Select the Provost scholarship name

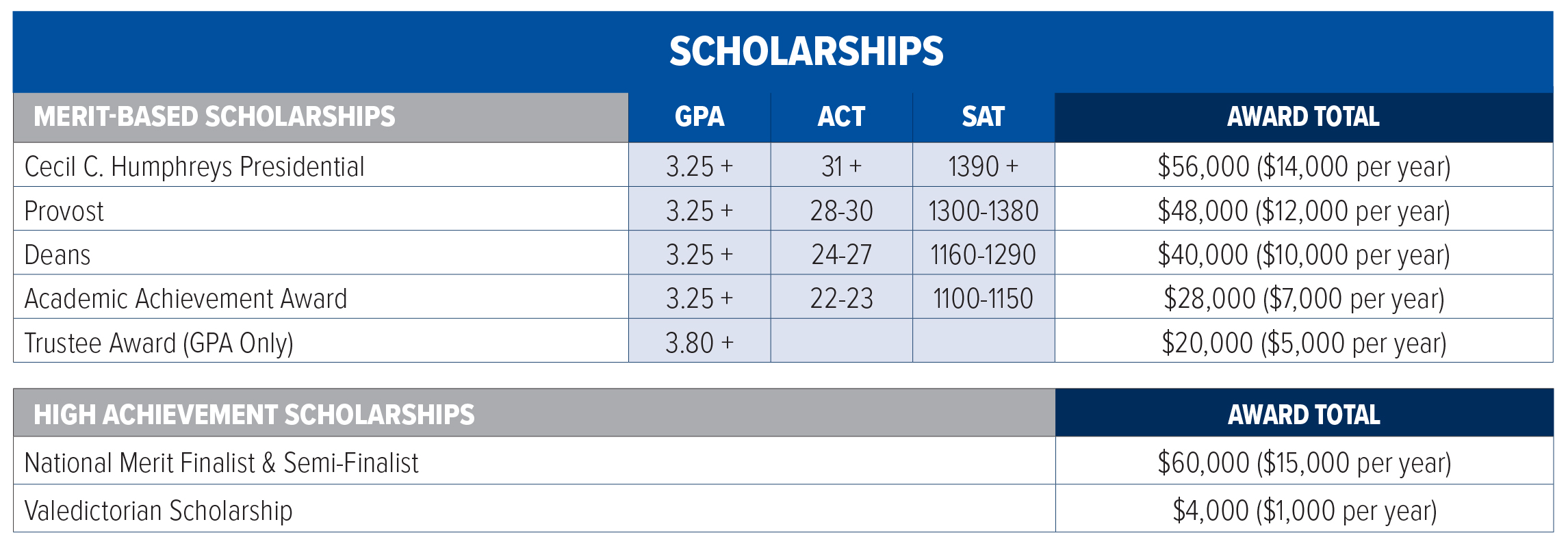tap(64, 211)
